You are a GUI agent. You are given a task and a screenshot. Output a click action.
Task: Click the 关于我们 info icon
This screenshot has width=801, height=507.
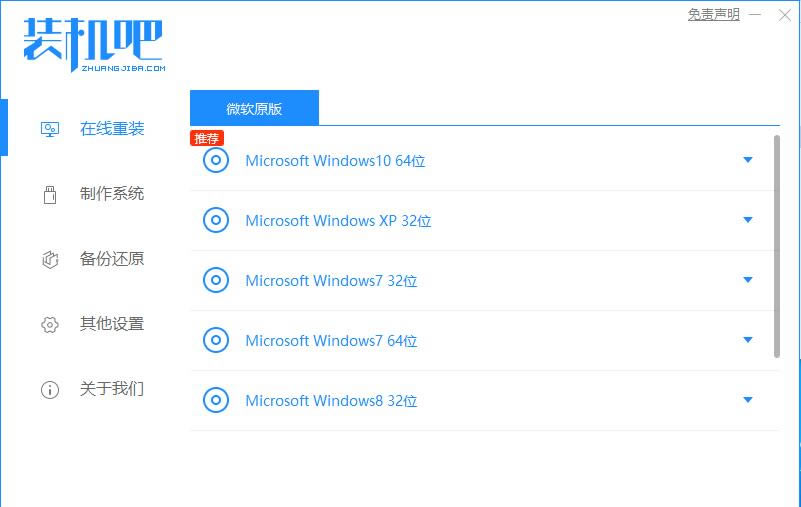click(x=50, y=389)
